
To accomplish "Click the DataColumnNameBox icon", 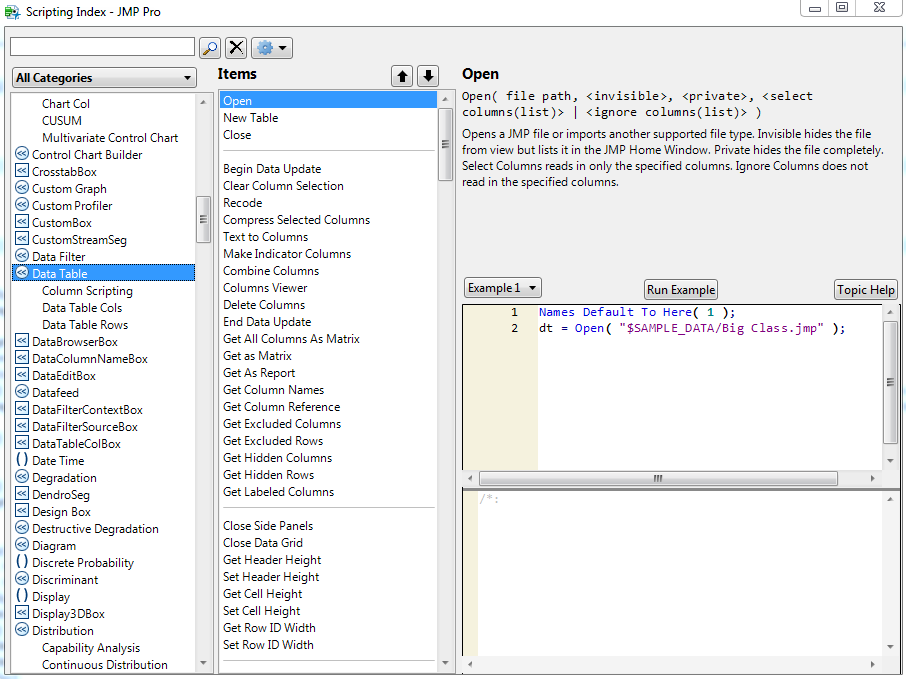I will 22,358.
